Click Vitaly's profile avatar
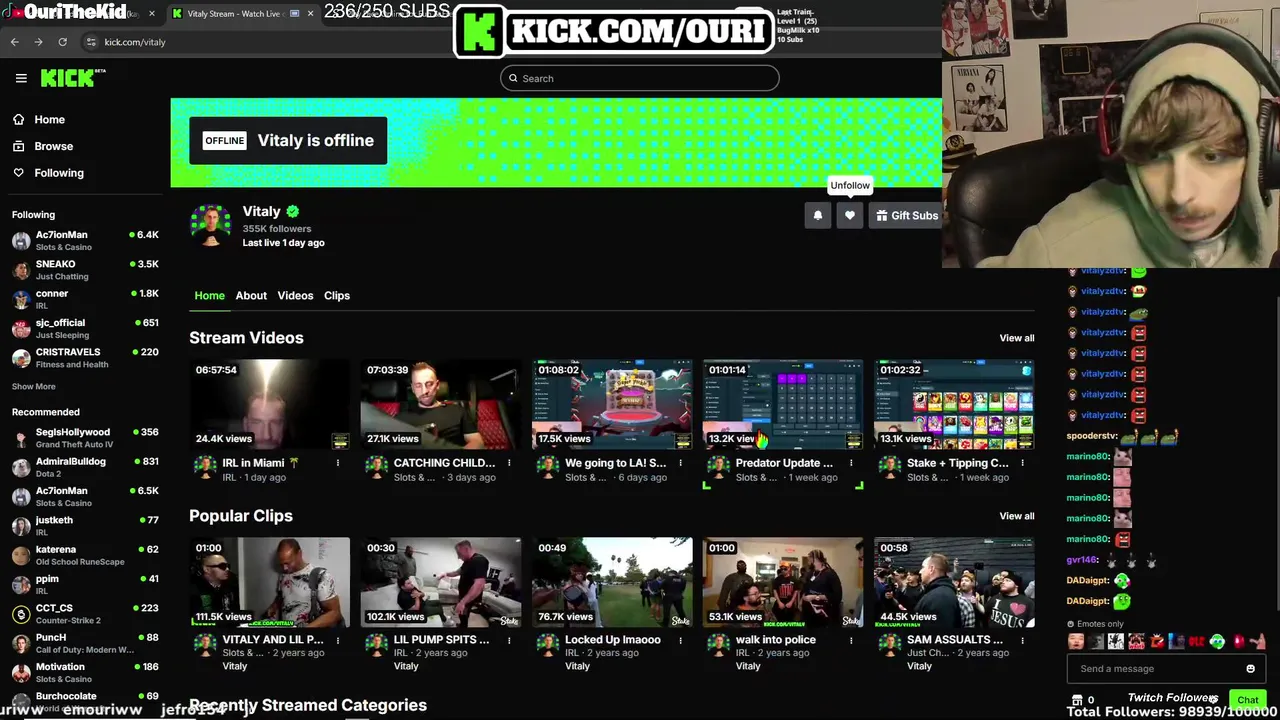The height and width of the screenshot is (720, 1280). [x=211, y=225]
